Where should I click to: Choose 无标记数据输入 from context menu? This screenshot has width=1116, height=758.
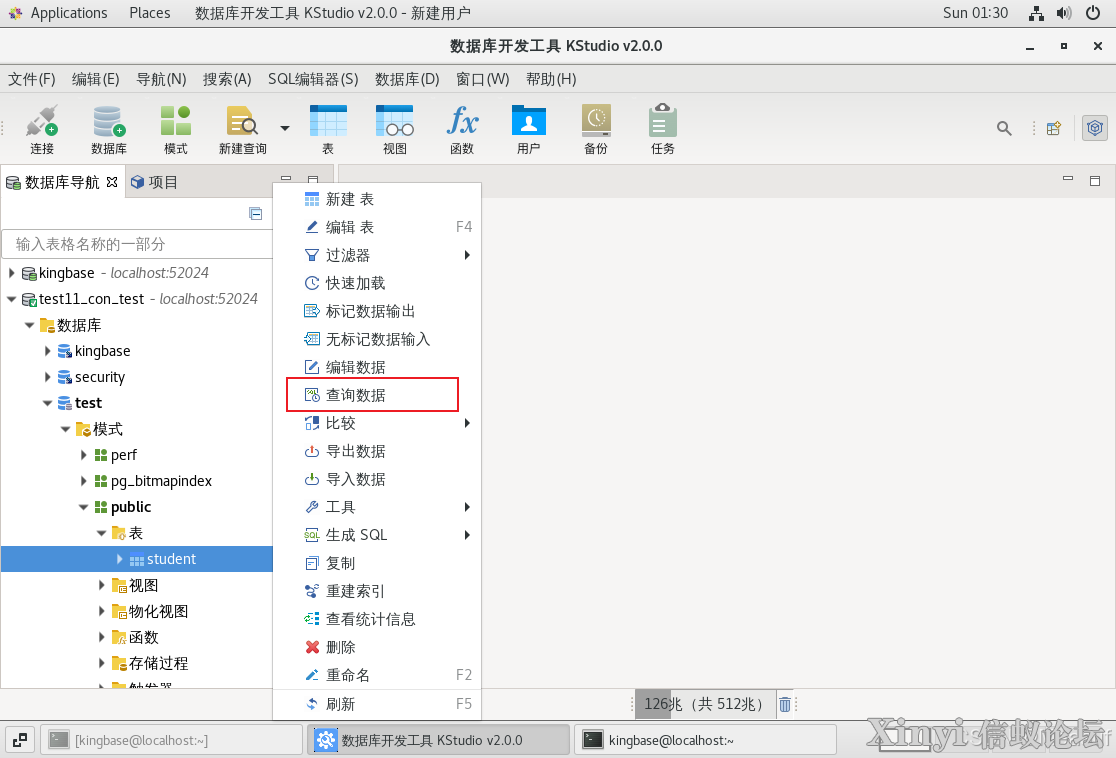pyautogui.click(x=377, y=339)
